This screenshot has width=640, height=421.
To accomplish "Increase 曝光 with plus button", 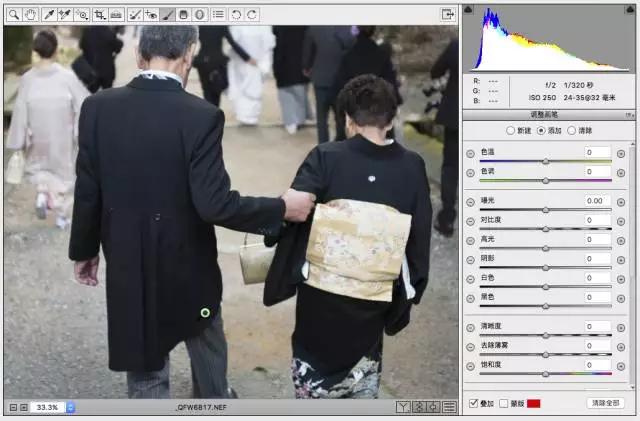I will (621, 202).
